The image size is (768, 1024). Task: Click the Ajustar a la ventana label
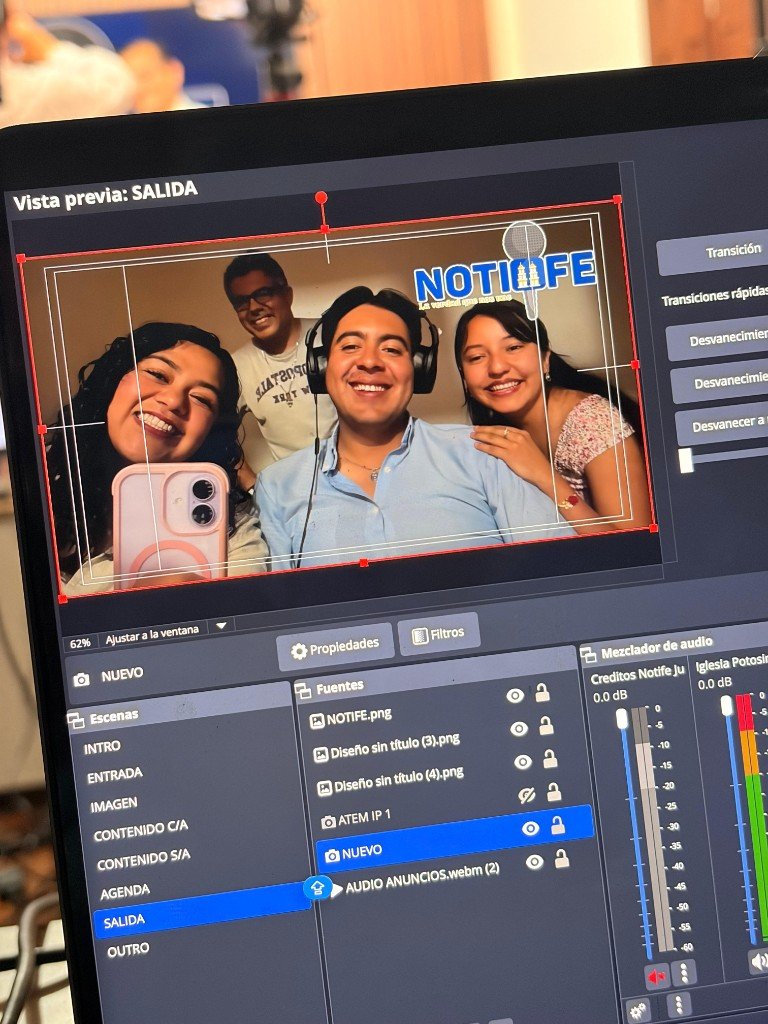[152, 635]
